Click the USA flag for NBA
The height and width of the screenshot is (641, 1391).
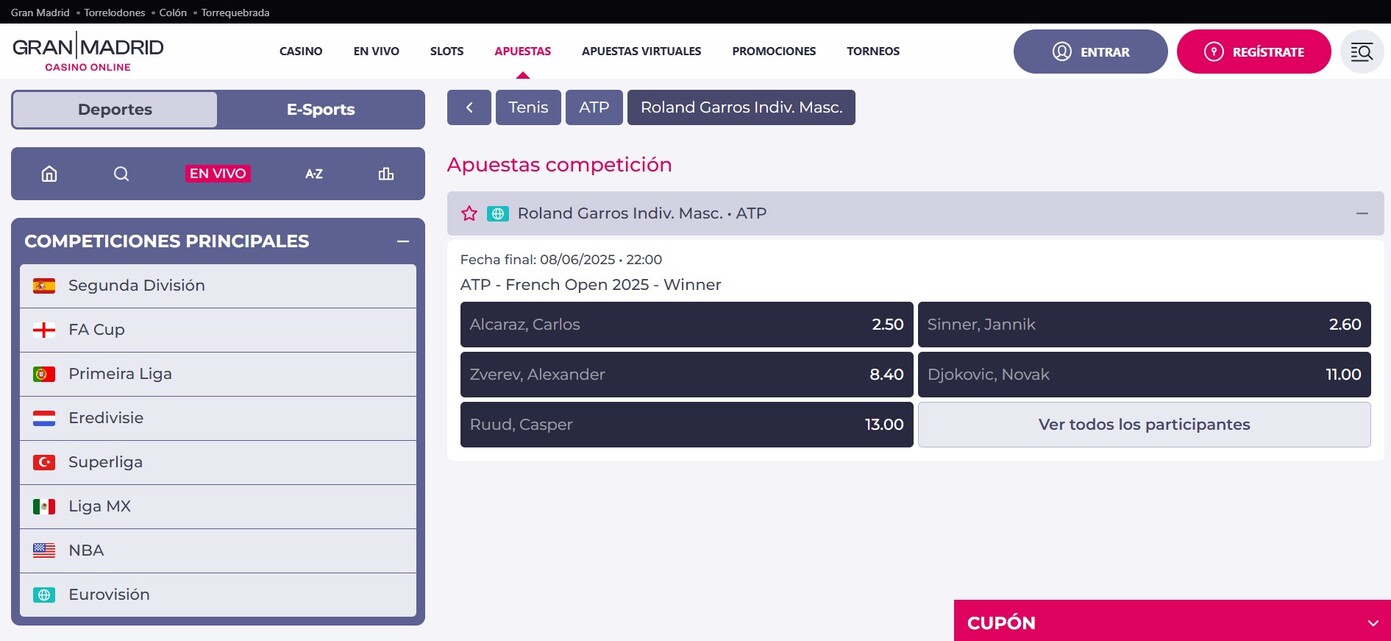pos(44,550)
